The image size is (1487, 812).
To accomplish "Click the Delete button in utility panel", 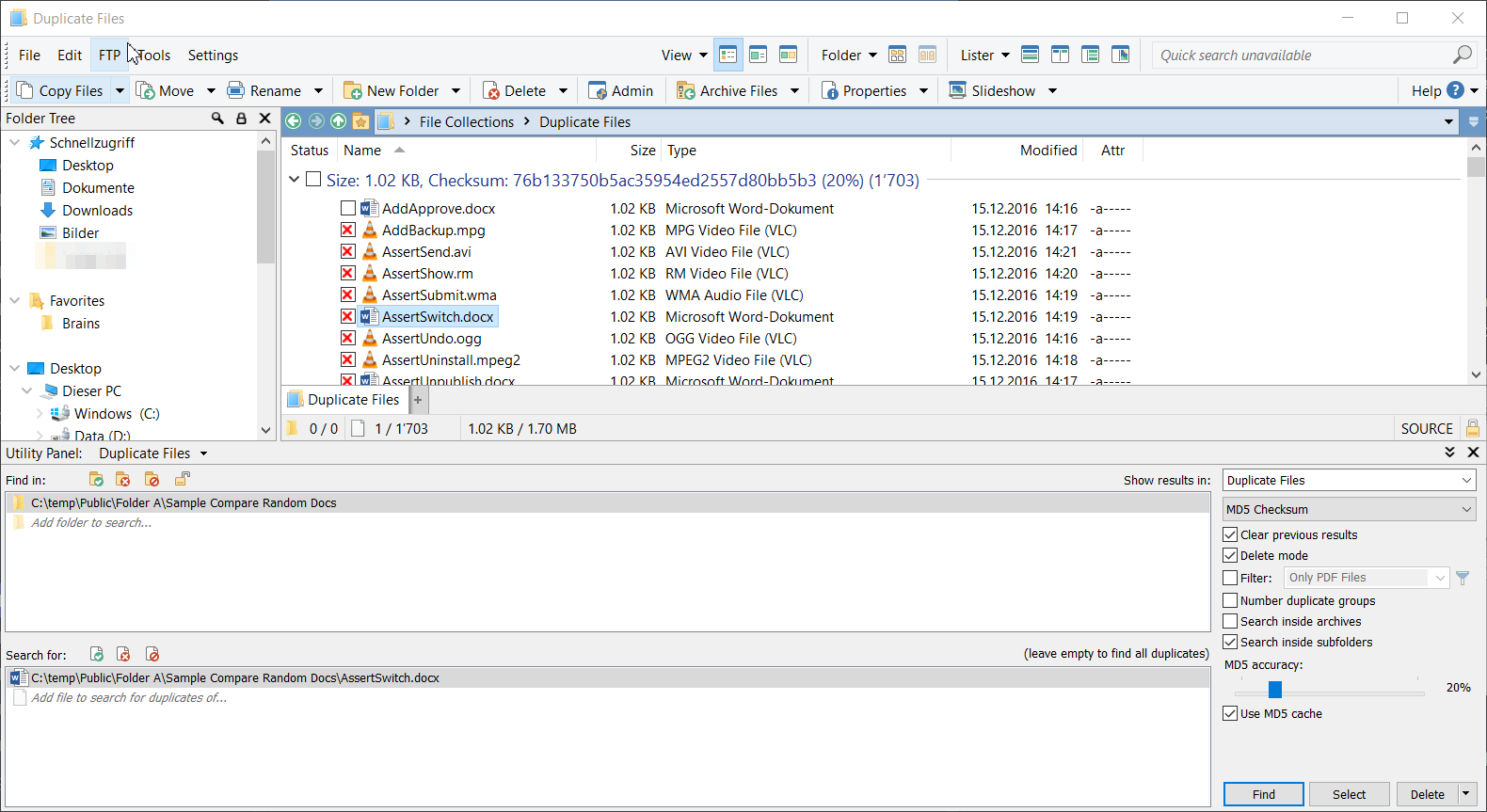I will pos(1427,794).
